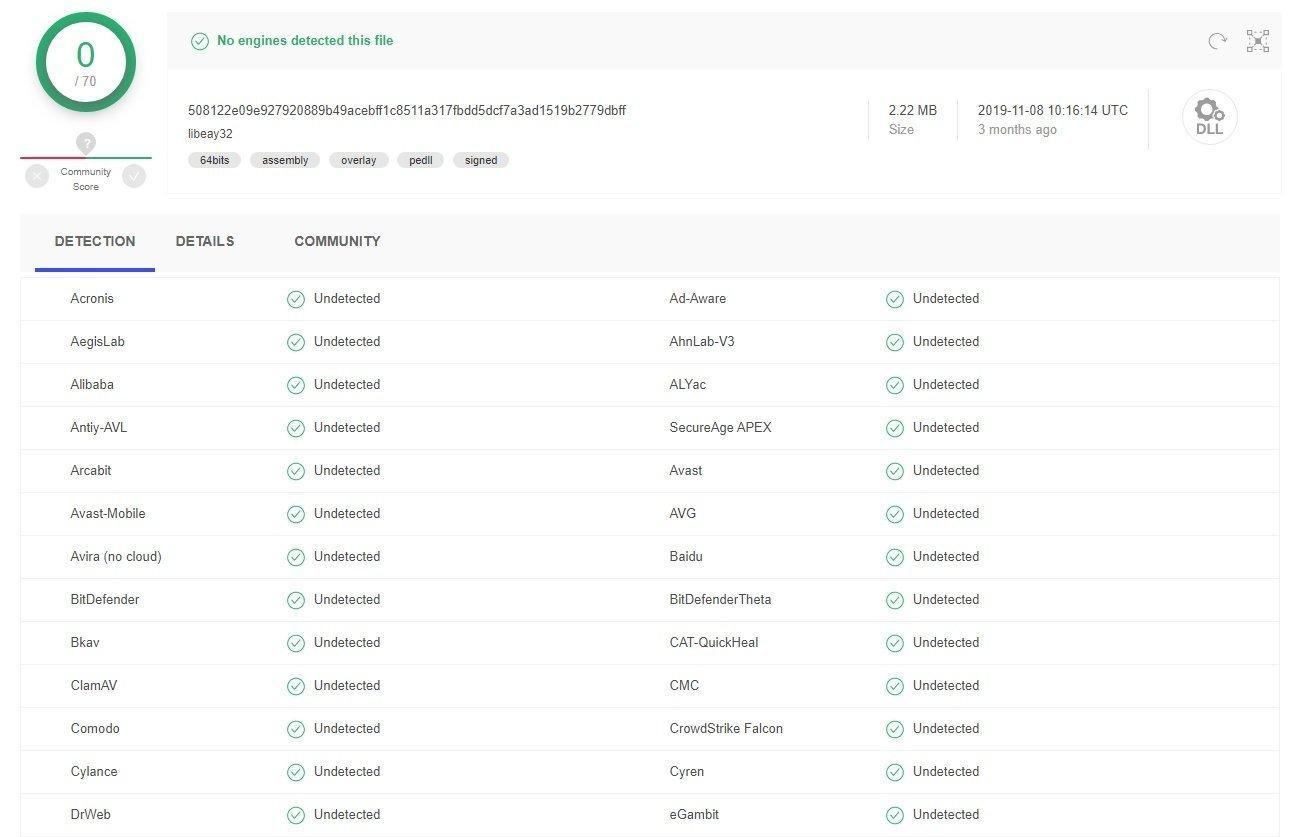Screen dimensions: 1295x837
Task: Vote malicious with the X community icon
Action: [37, 176]
